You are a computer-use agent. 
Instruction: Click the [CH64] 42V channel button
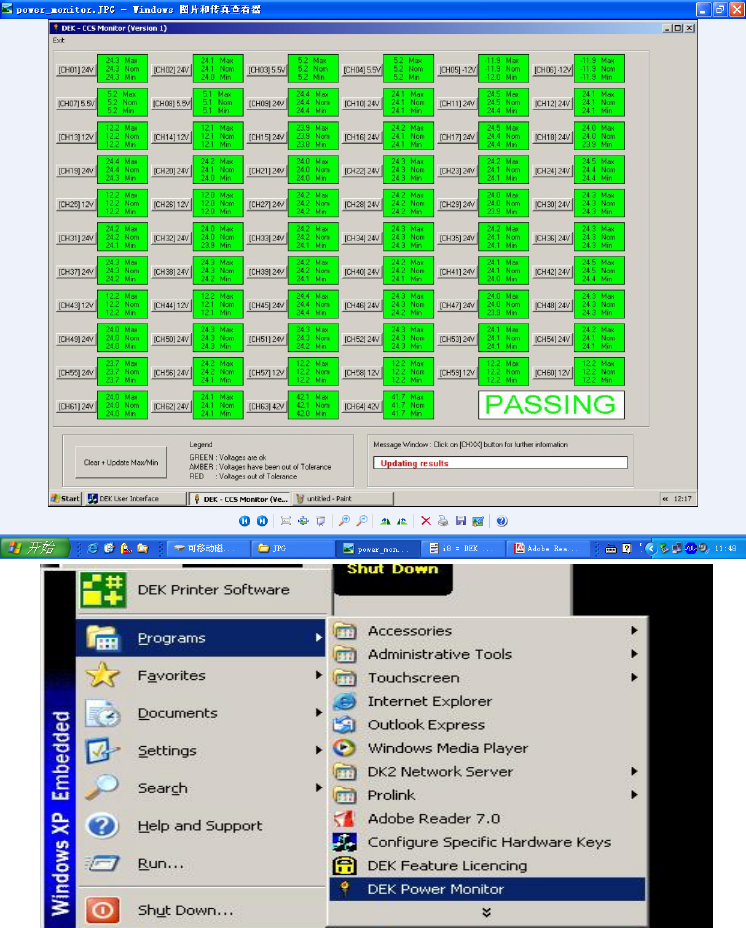tap(362, 406)
